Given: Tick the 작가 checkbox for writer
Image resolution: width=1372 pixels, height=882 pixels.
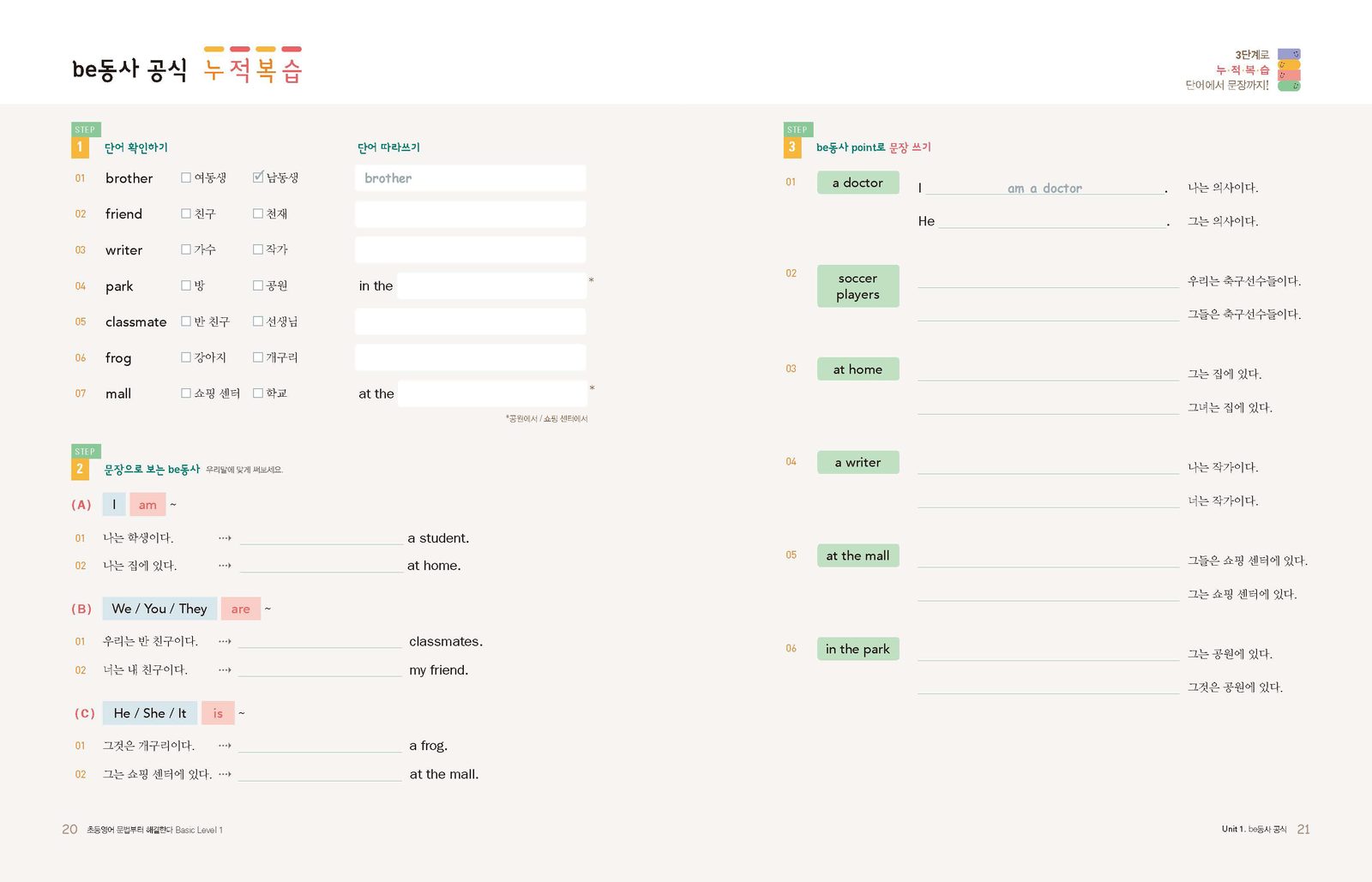Looking at the screenshot, I should tap(258, 249).
